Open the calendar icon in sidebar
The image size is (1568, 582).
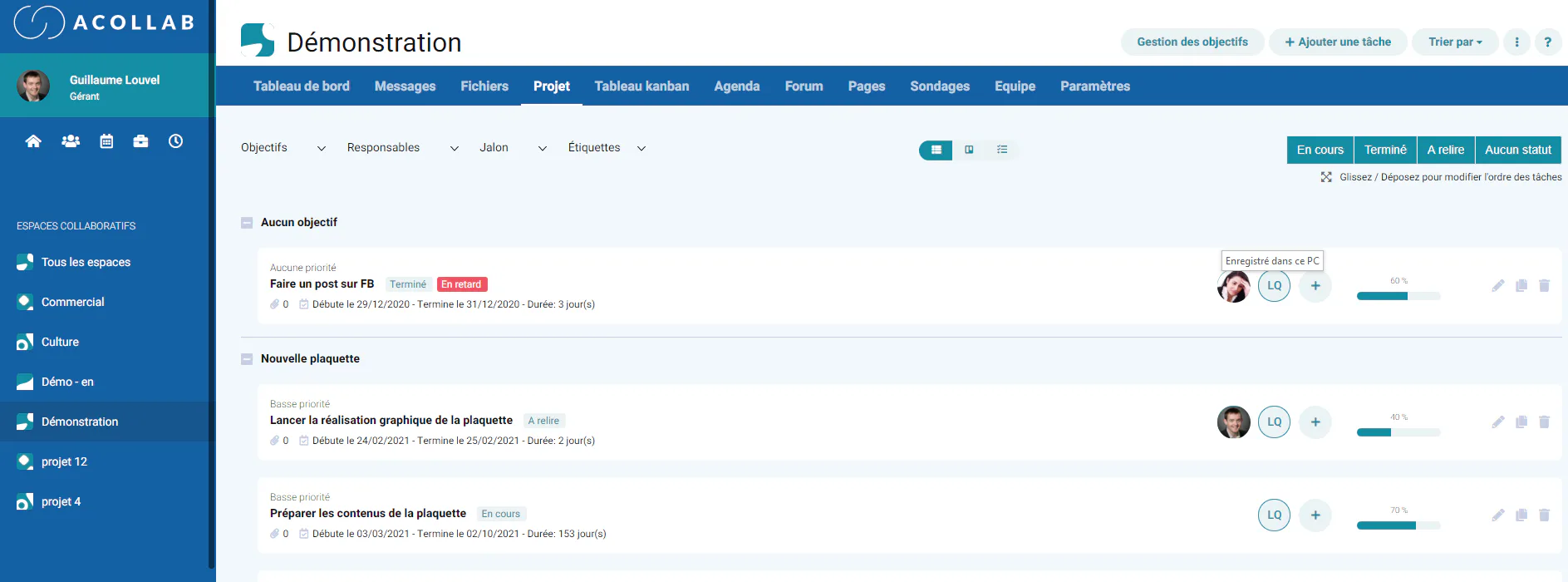pyautogui.click(x=106, y=141)
